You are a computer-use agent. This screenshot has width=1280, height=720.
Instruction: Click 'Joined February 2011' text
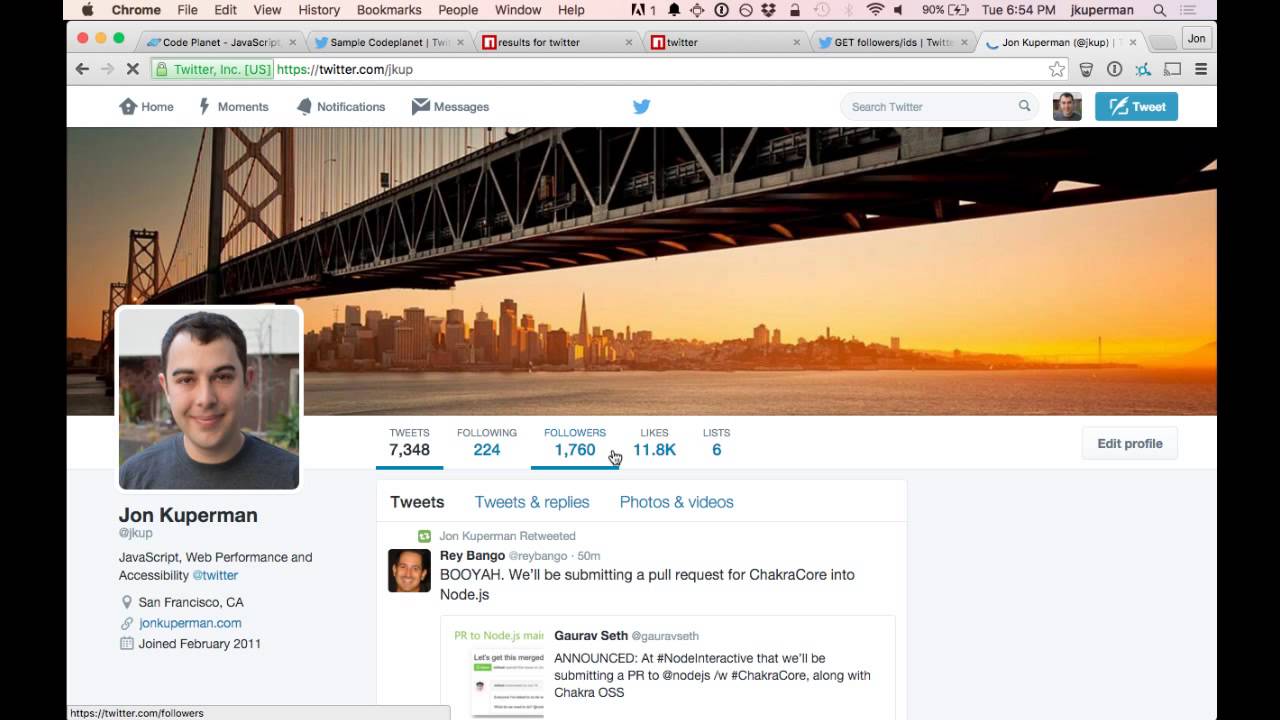click(x=200, y=644)
